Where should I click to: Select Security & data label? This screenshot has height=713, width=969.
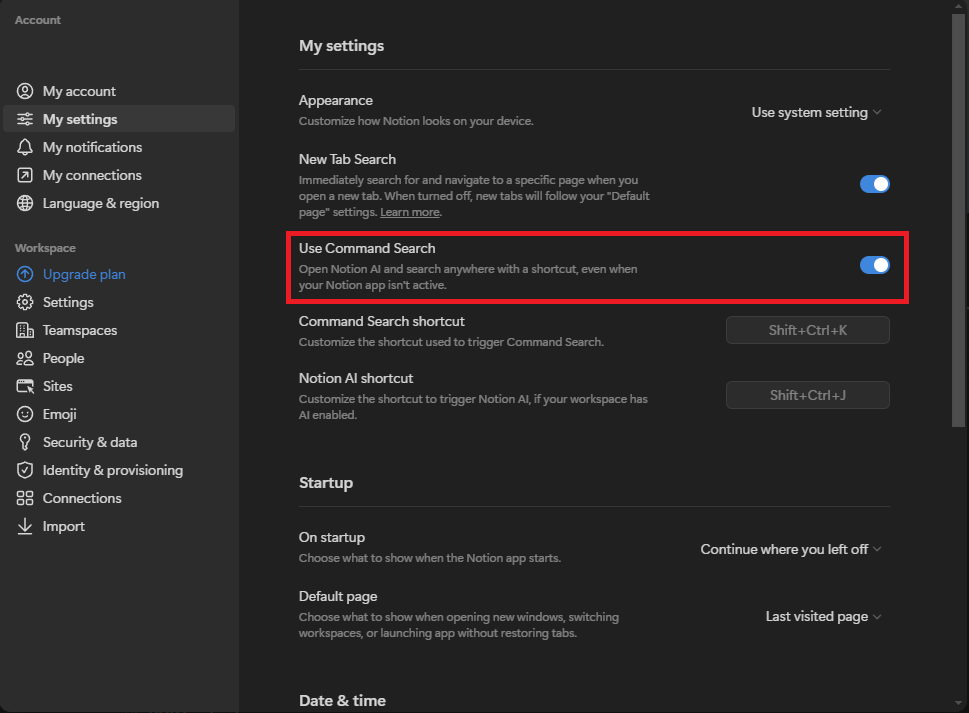tap(90, 442)
